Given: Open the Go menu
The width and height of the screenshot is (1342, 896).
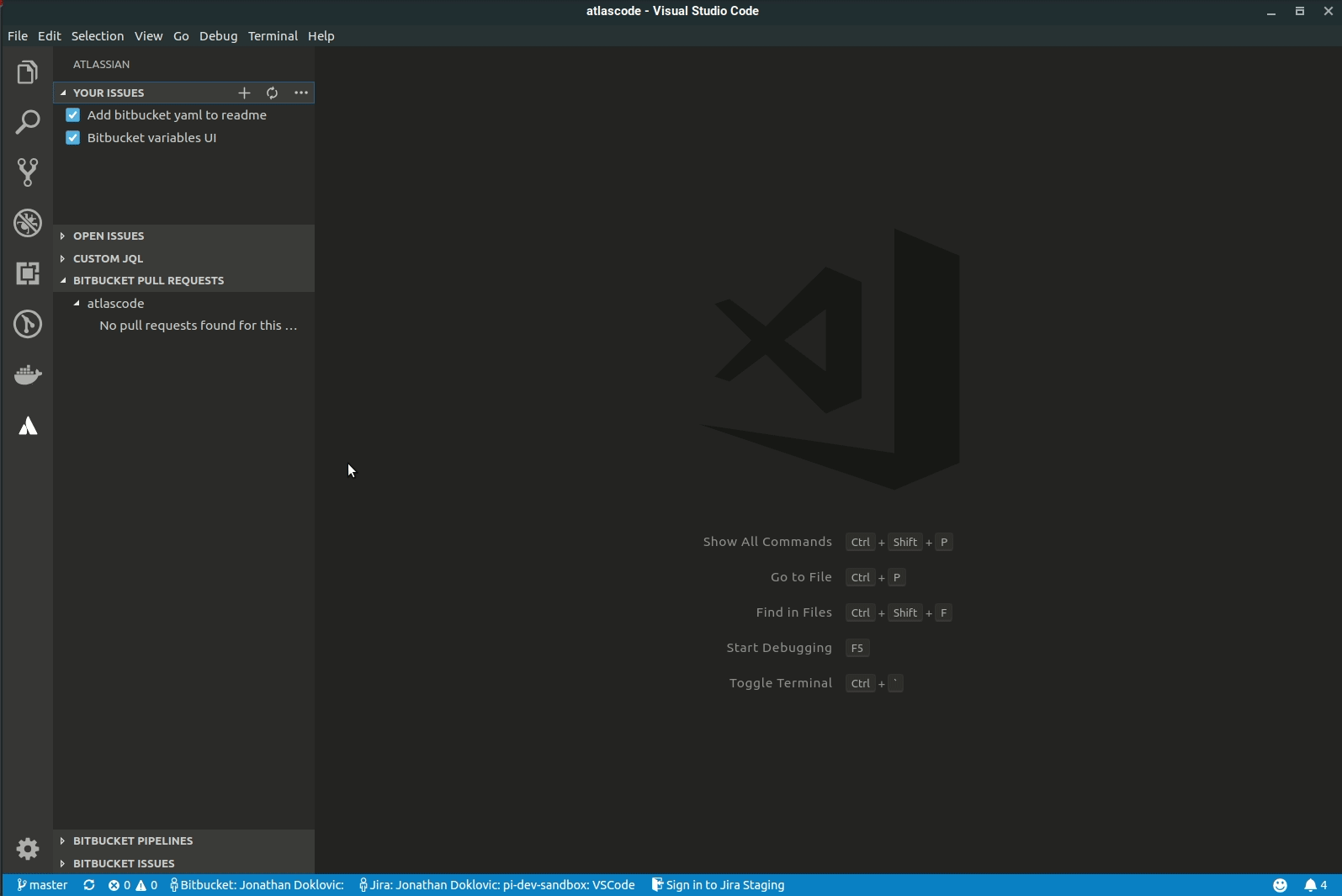Looking at the screenshot, I should point(181,36).
